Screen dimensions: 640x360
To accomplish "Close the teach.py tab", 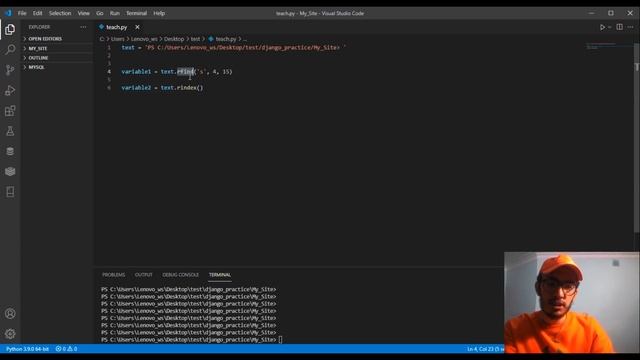I will pyautogui.click(x=137, y=27).
